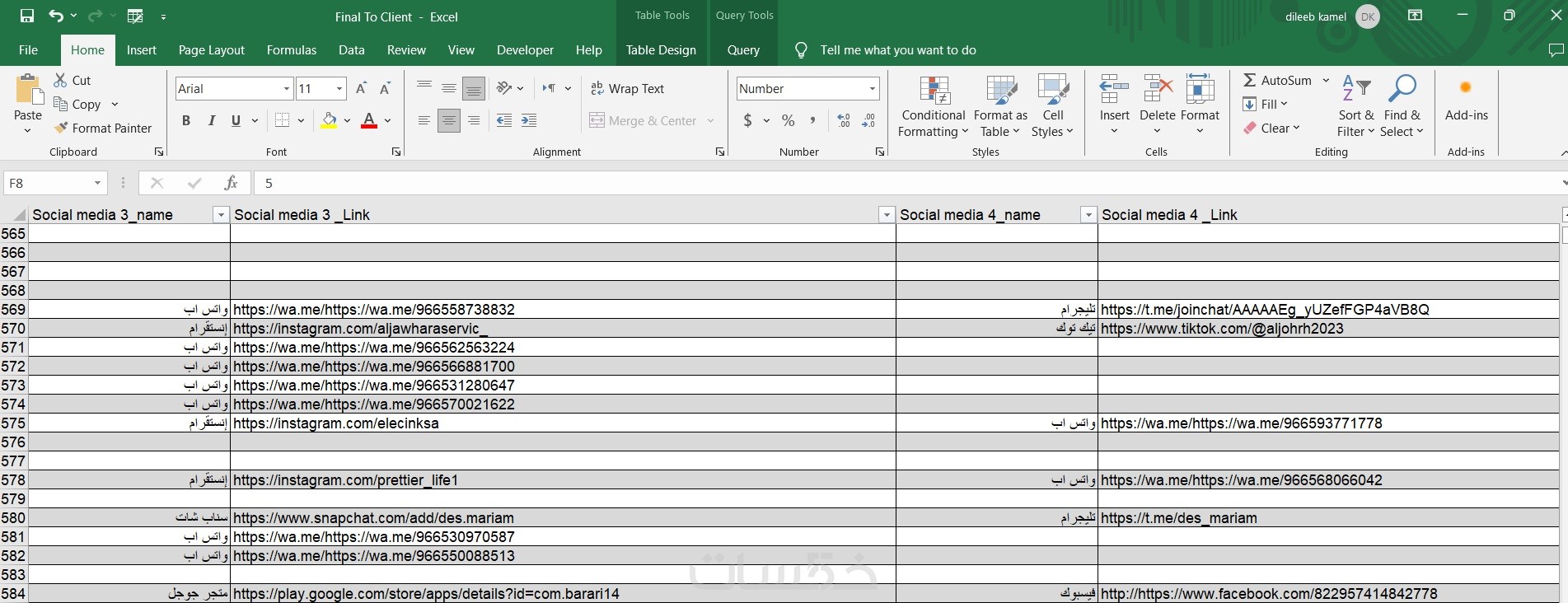Toggle Underline formatting
Image resolution: width=1568 pixels, height=603 pixels.
point(236,120)
